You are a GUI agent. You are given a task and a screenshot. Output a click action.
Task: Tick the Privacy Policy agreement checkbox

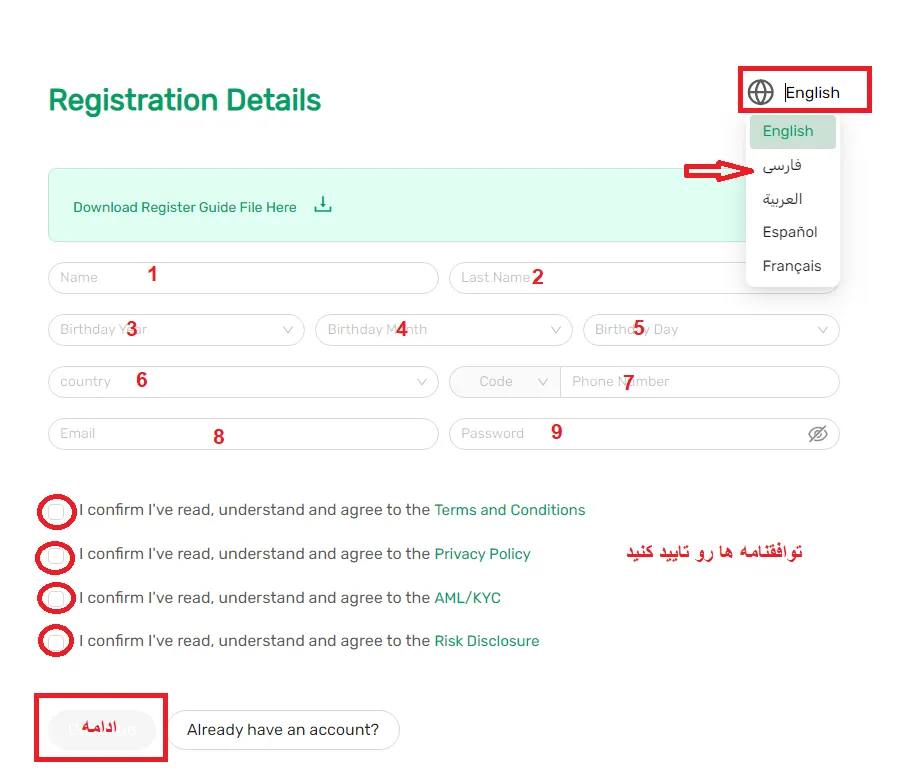tap(57, 555)
